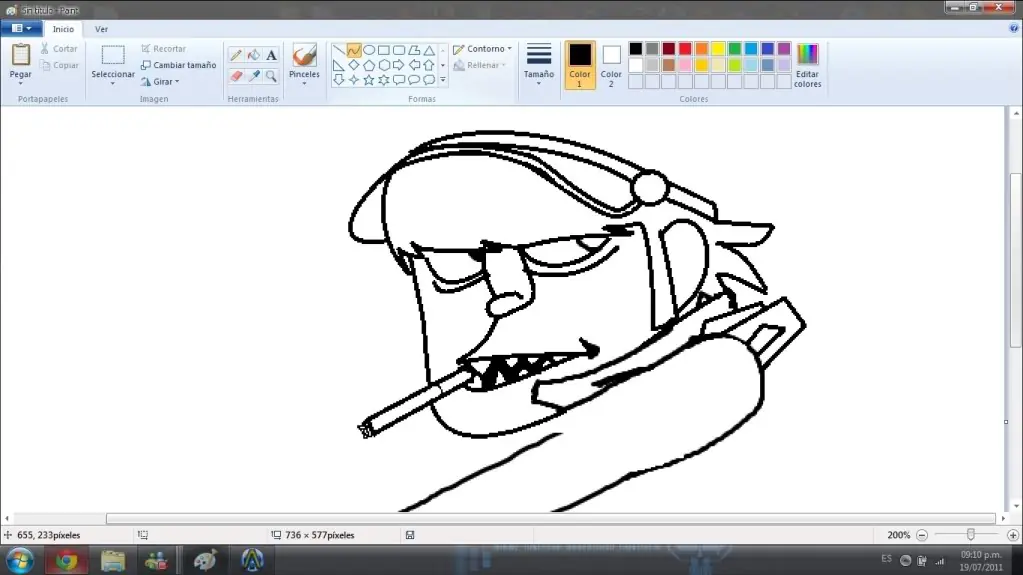Image resolution: width=1023 pixels, height=575 pixels.
Task: Select the Fill with color bucket tool
Action: [x=254, y=55]
